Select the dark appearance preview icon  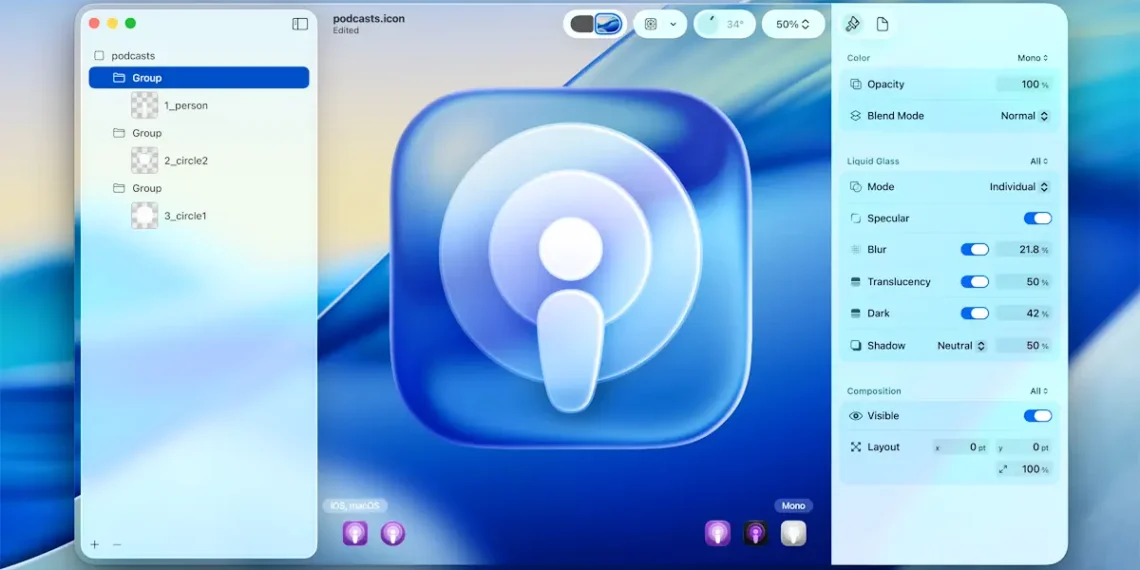(755, 534)
